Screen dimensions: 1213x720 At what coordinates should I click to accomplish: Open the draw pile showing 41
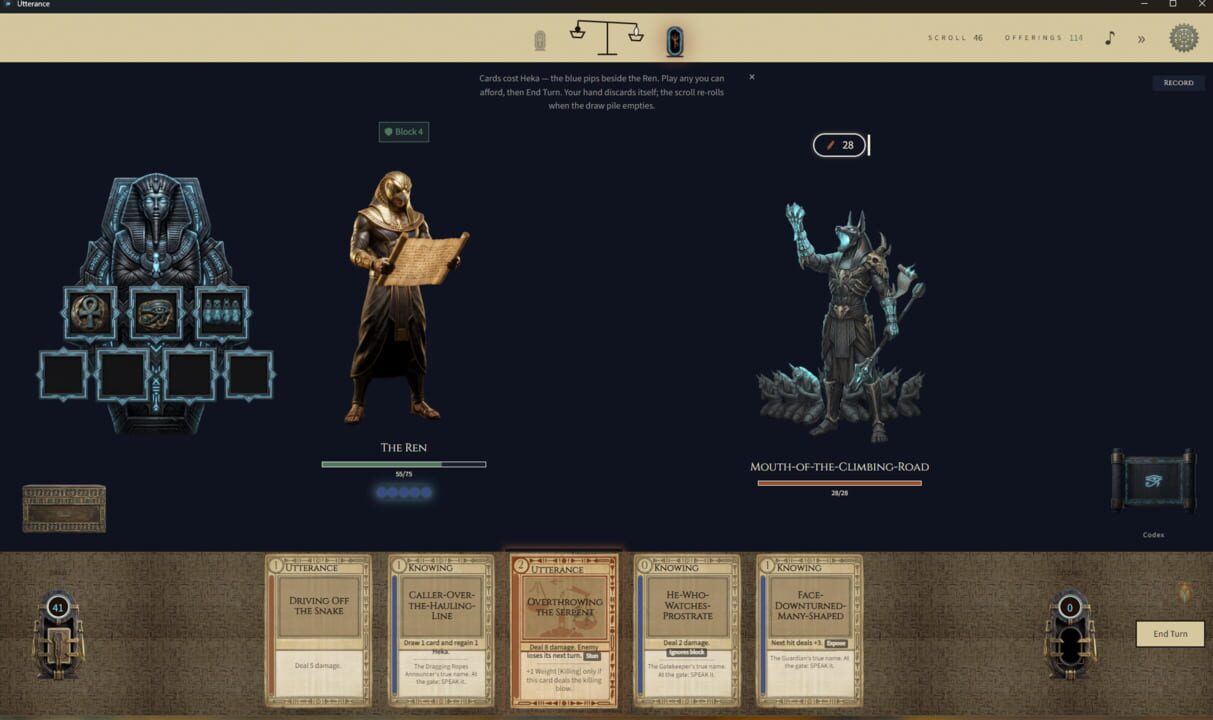[57, 634]
